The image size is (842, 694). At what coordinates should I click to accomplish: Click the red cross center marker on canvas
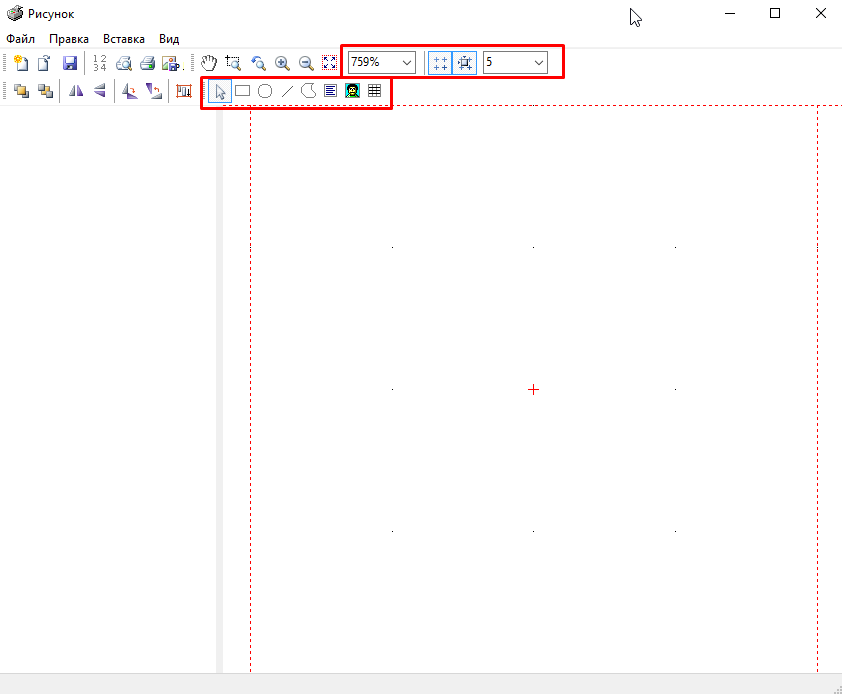pos(533,389)
